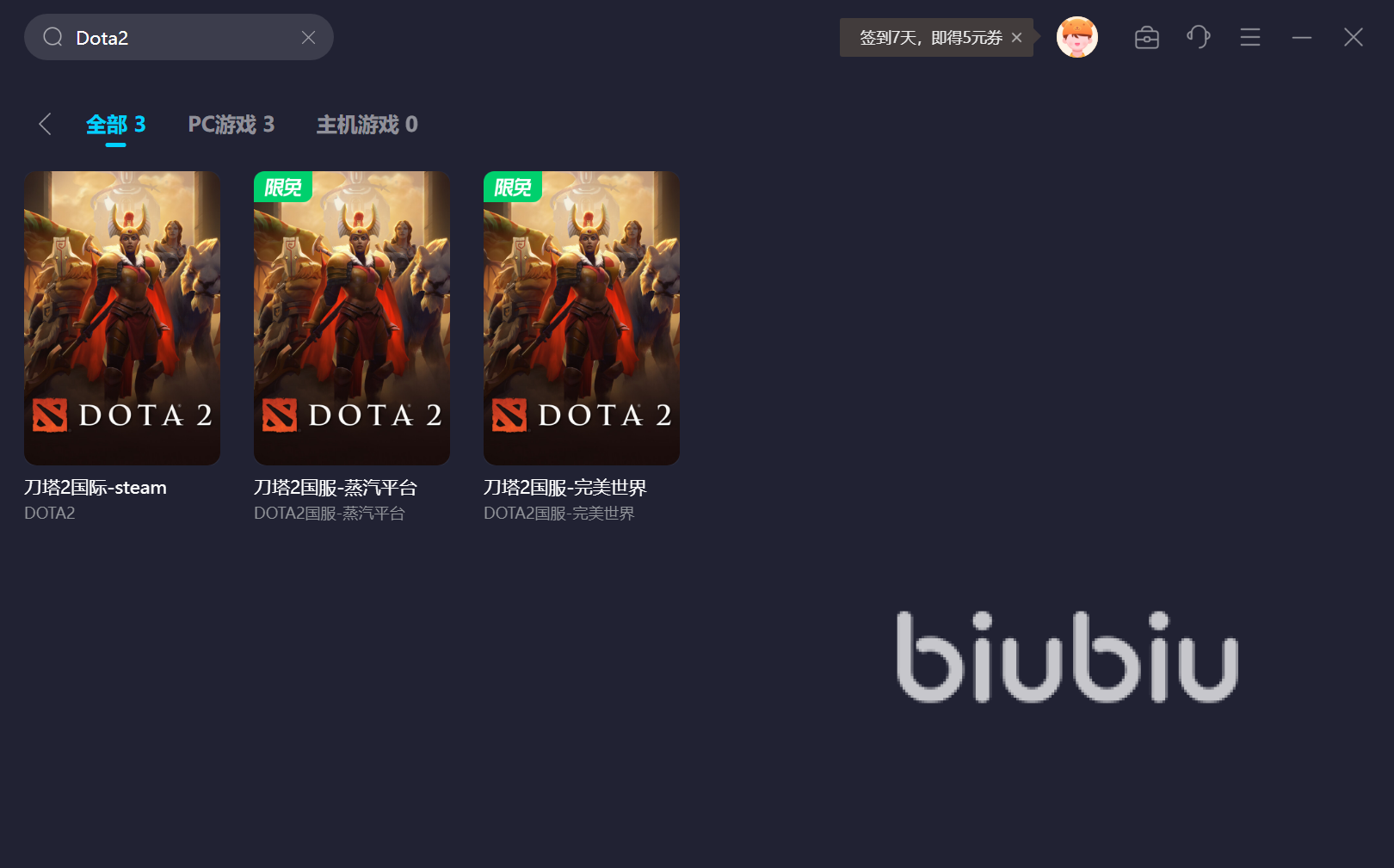Click the 限免 badge on 蒸汽平台 card
The height and width of the screenshot is (868, 1394).
(x=283, y=187)
